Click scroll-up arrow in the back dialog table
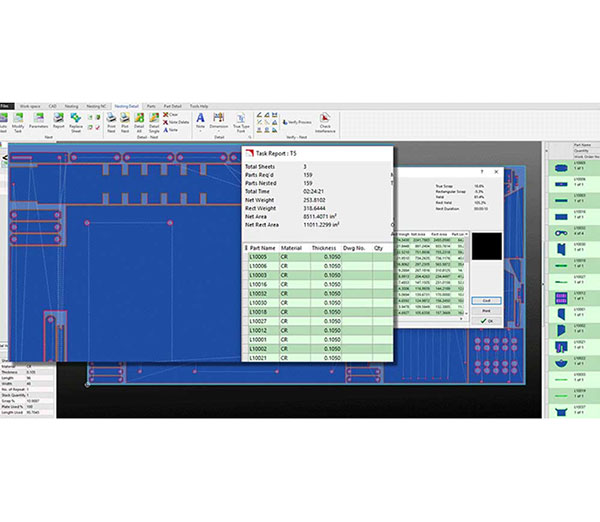The width and height of the screenshot is (600, 522). coord(466,234)
